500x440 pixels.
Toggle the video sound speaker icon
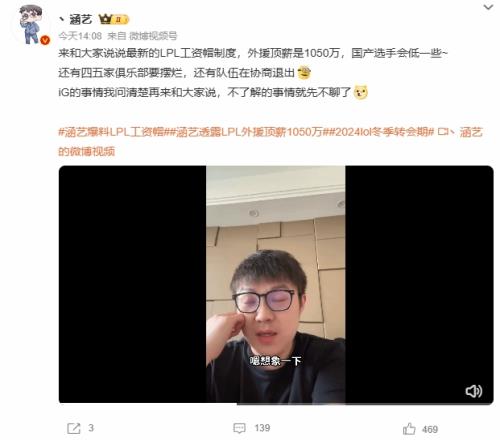click(473, 391)
